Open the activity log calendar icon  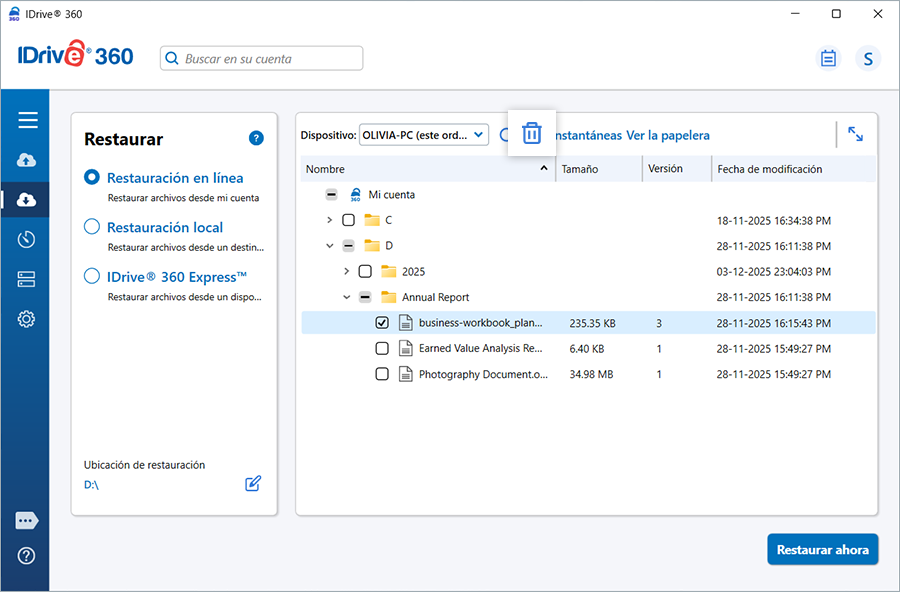coord(828,59)
